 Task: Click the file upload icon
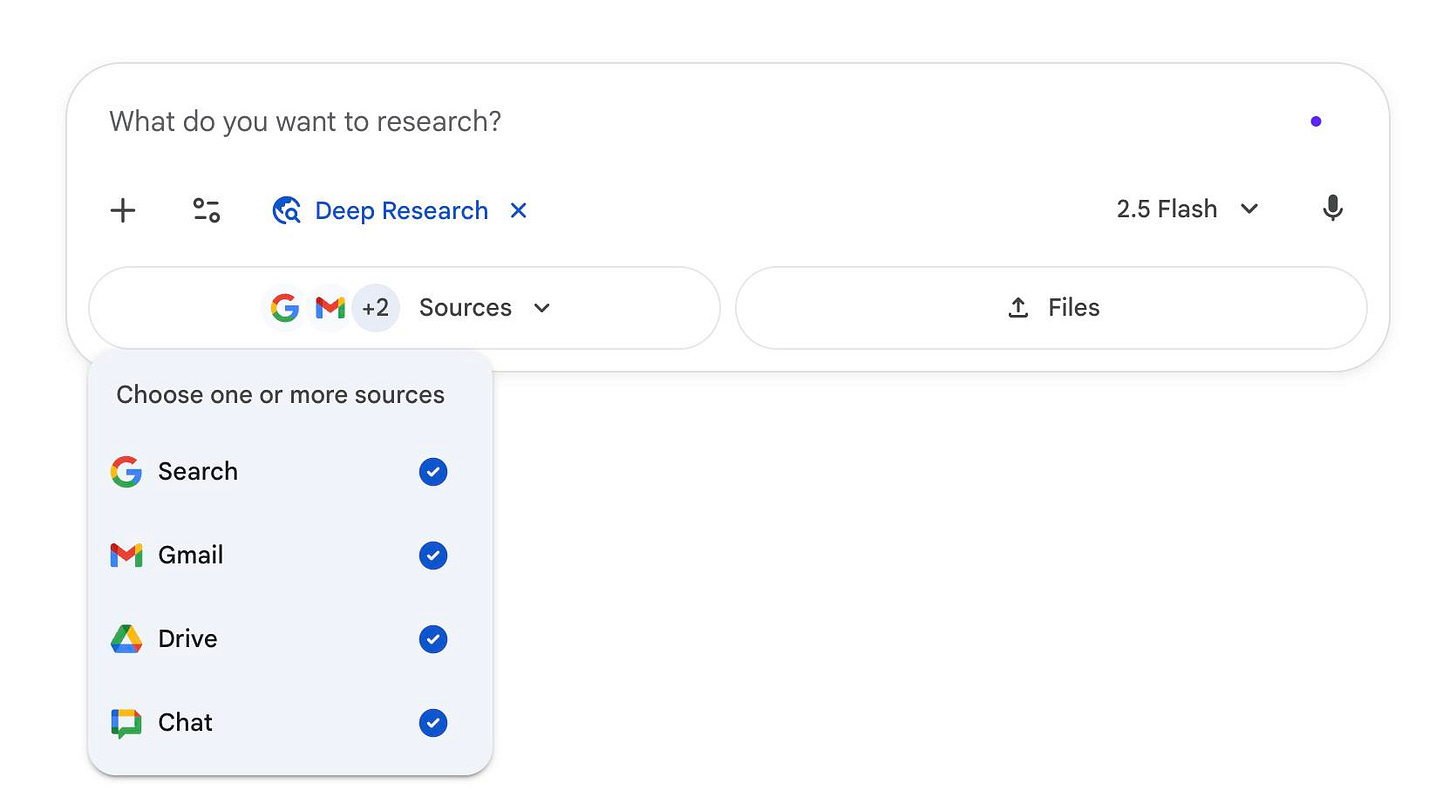pyautogui.click(x=1017, y=307)
